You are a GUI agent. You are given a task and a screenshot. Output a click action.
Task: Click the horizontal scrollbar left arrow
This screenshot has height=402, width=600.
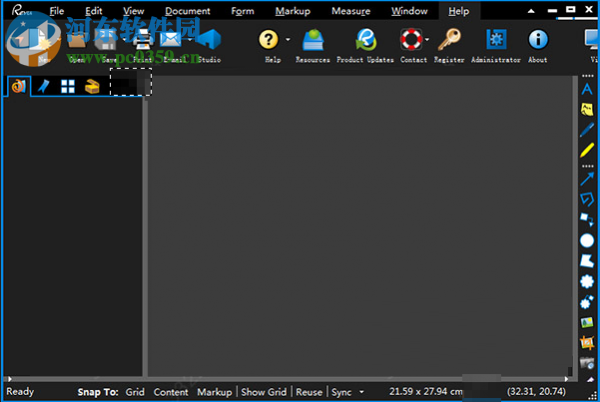10,379
